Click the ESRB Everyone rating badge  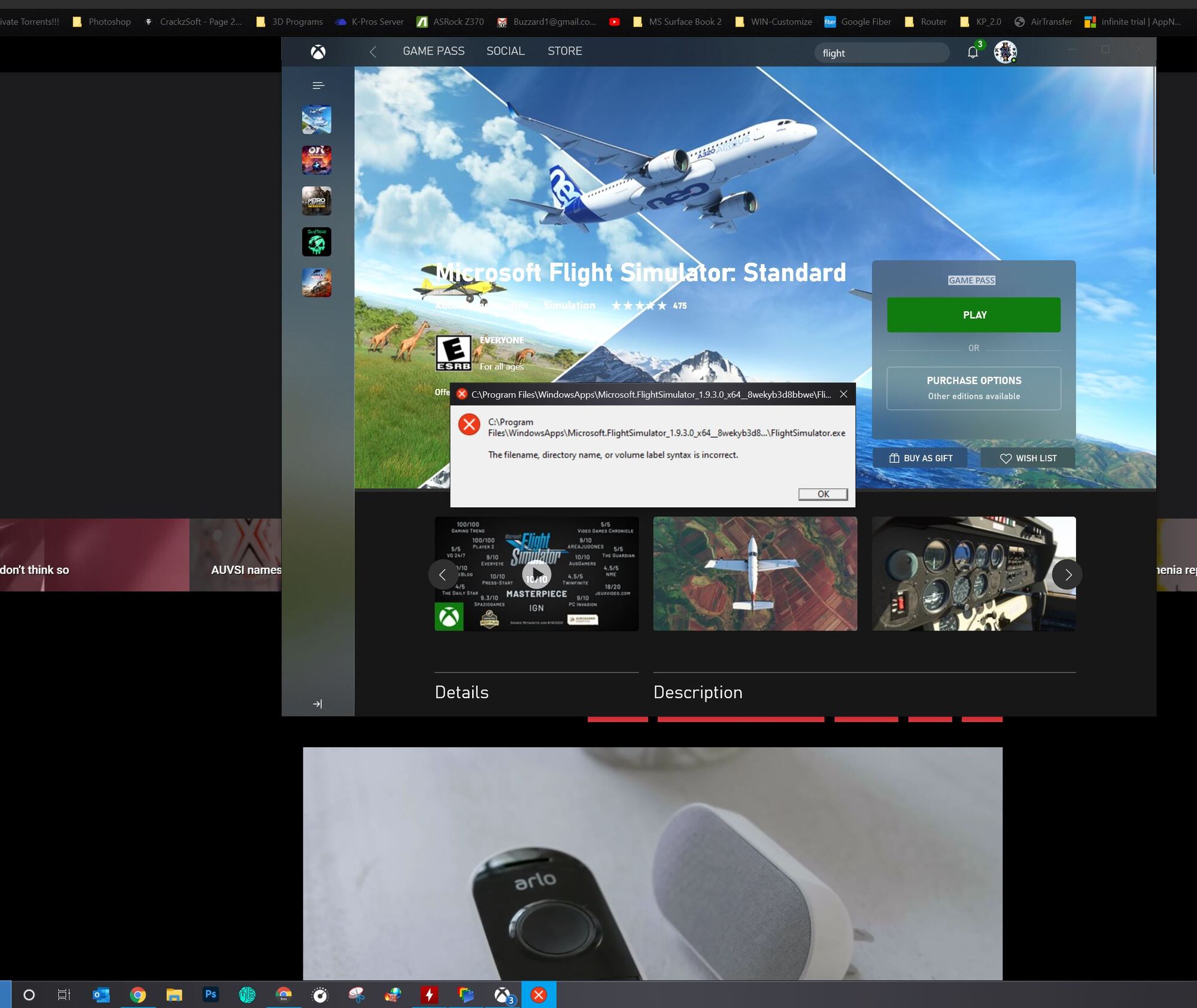pyautogui.click(x=453, y=353)
